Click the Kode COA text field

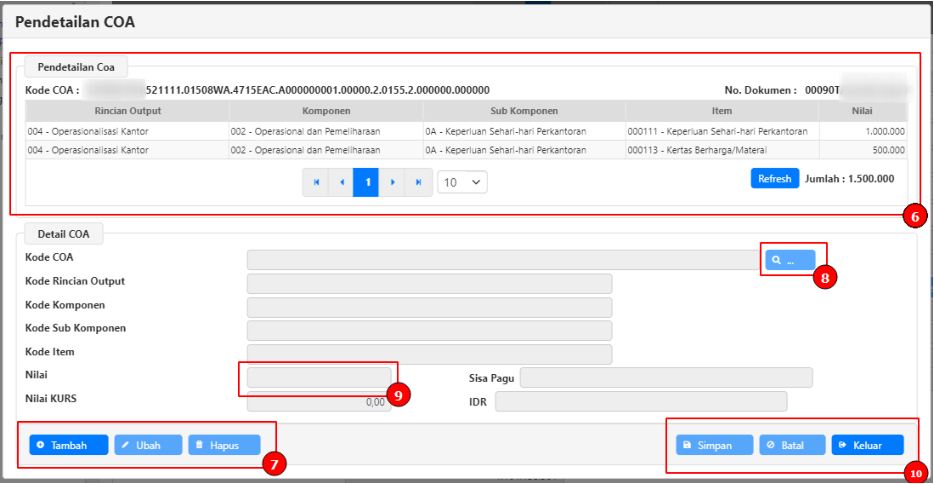[503, 260]
